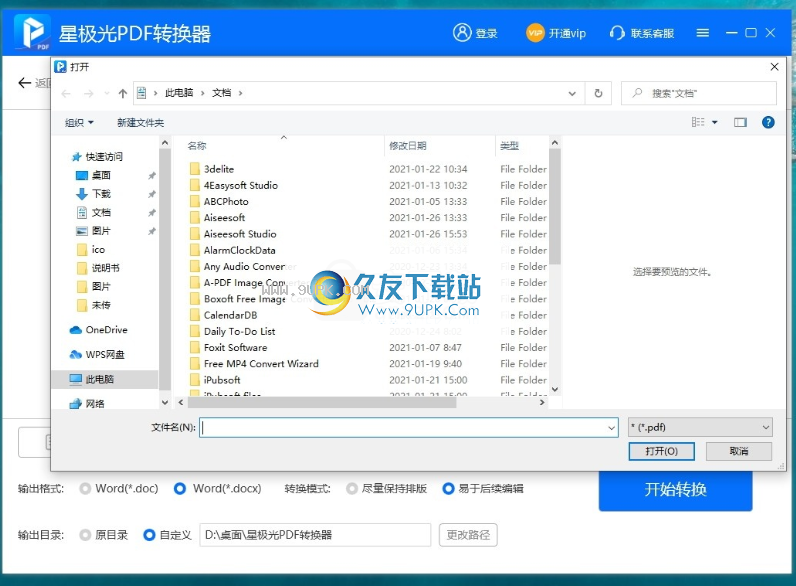Select 自定义 output directory option
Image resolution: width=796 pixels, height=586 pixels.
[149, 535]
